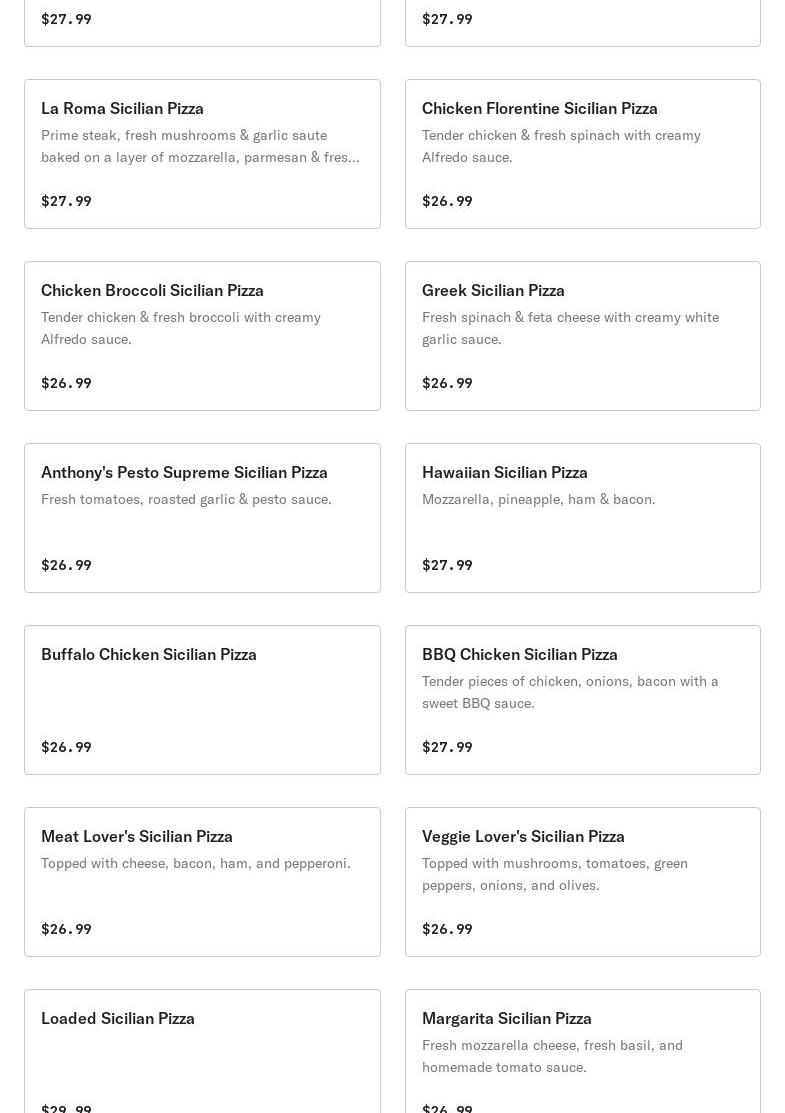Click the $27.99 price under Hawaiian pizza

tap(447, 565)
